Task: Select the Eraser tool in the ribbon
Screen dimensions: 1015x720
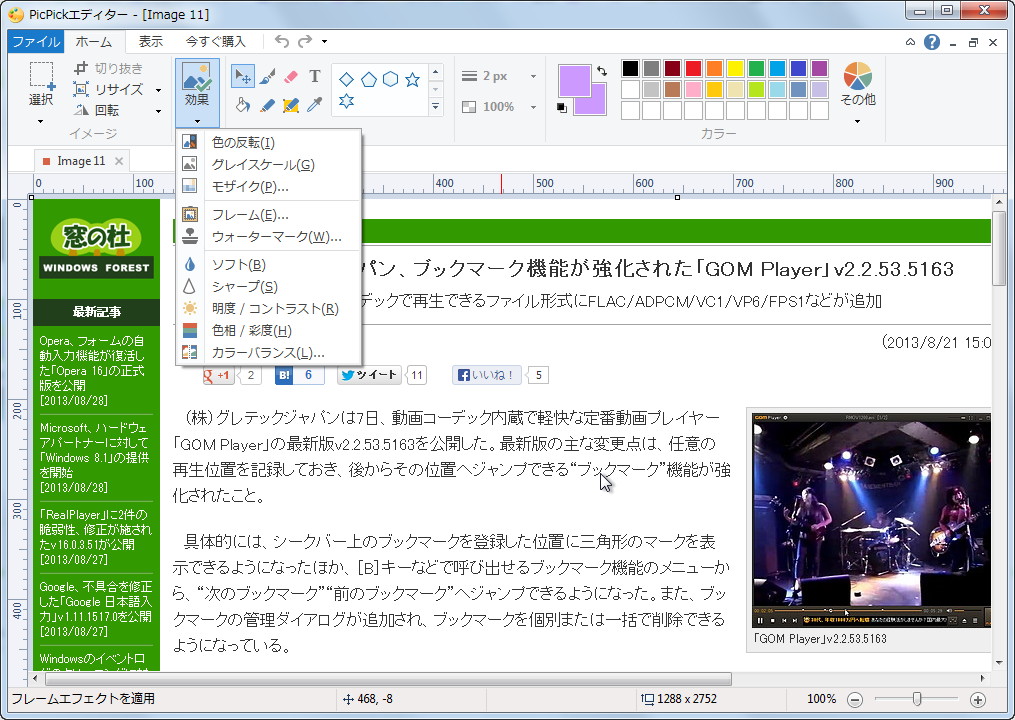Action: click(291, 76)
